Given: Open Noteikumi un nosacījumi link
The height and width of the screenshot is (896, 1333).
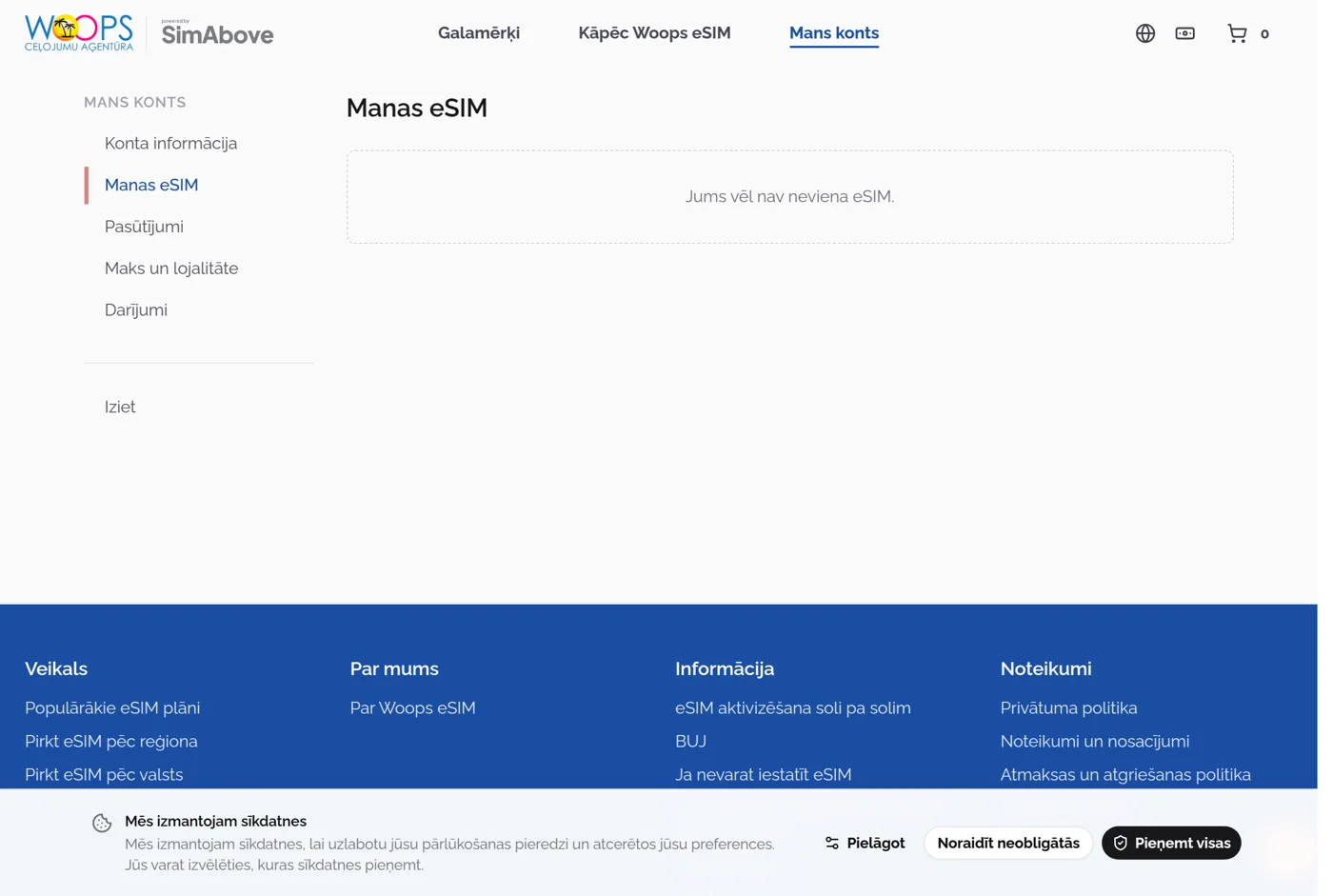Looking at the screenshot, I should pos(1094,741).
